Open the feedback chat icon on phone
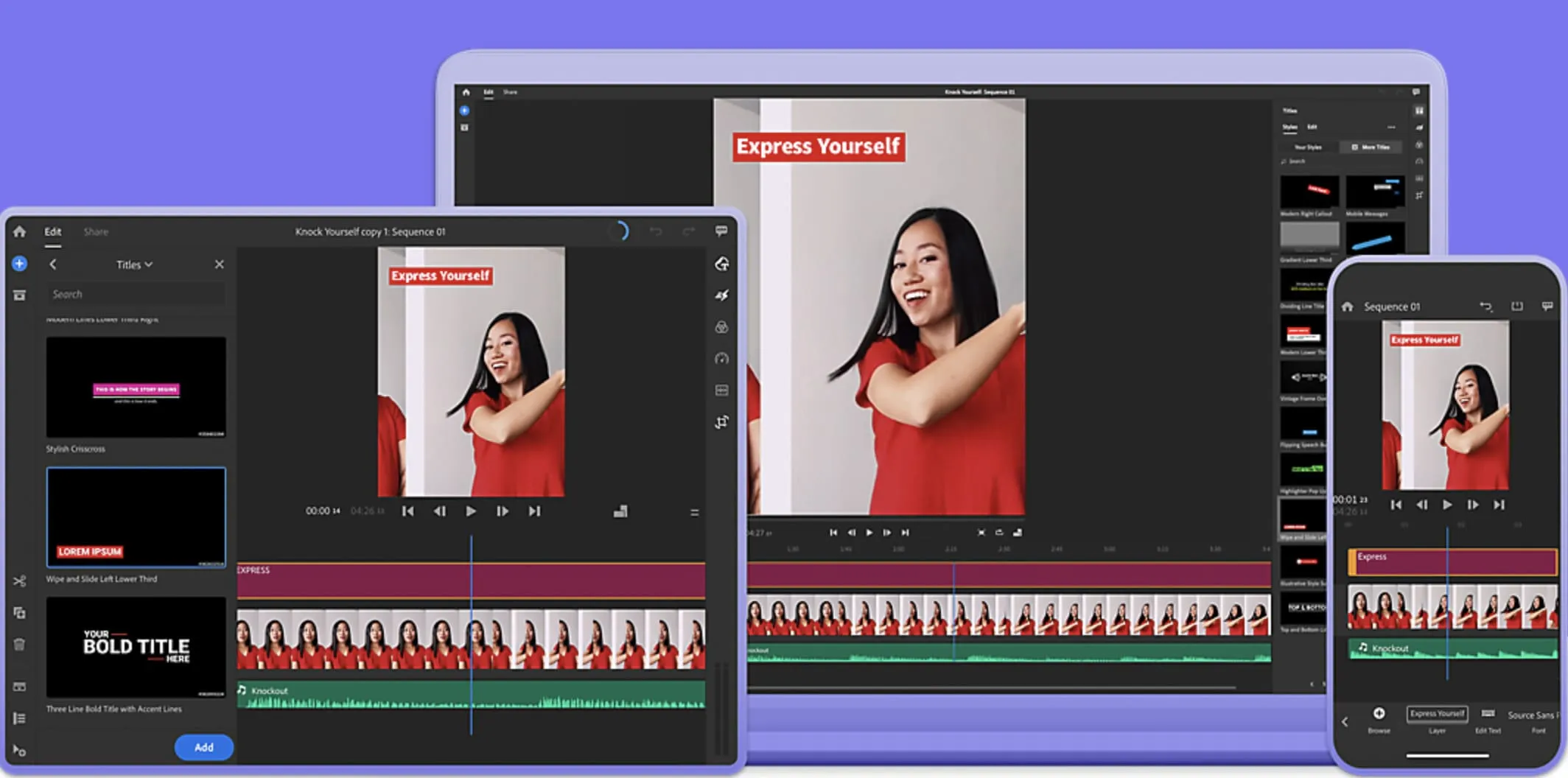 1547,306
